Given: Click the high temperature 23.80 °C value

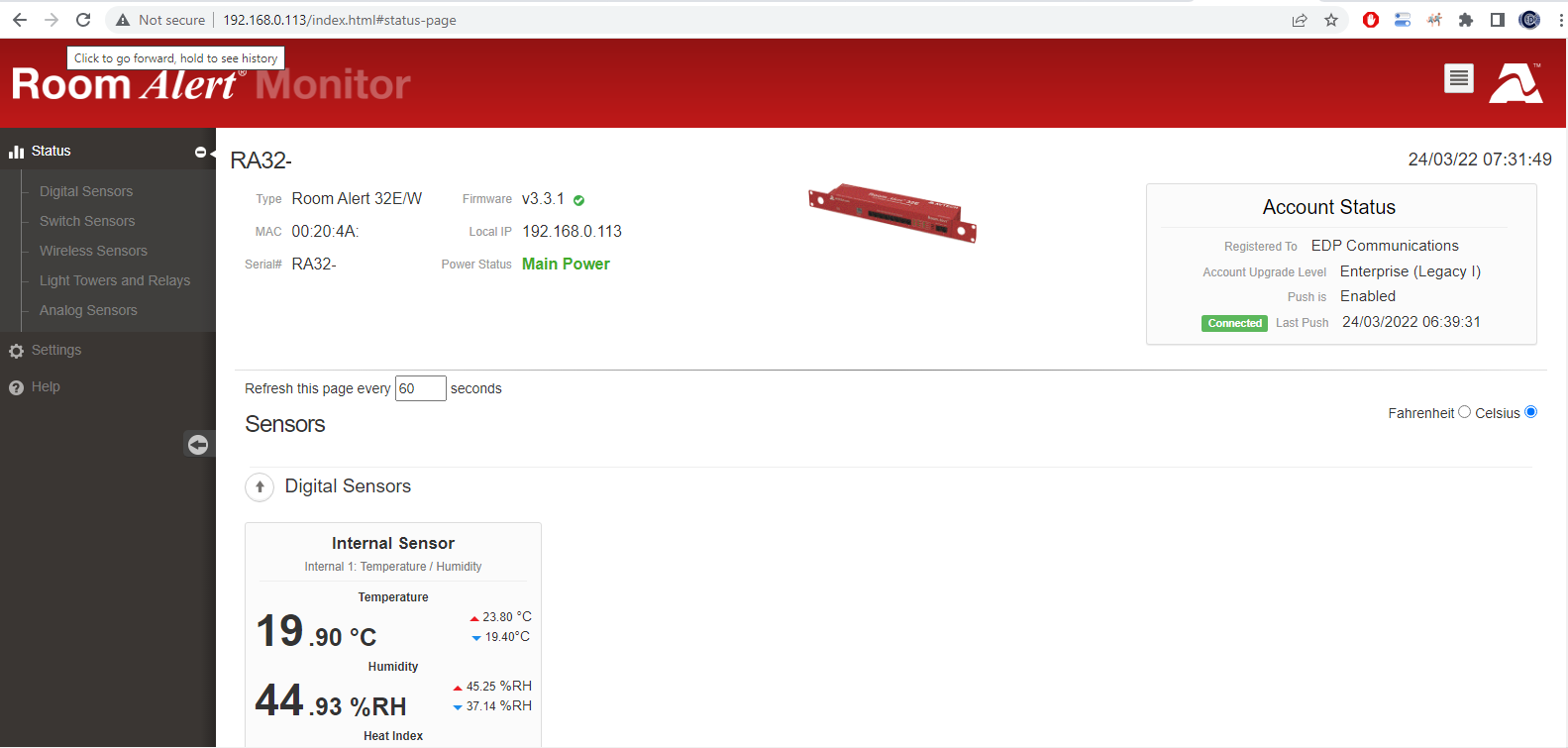Looking at the screenshot, I should (x=506, y=616).
